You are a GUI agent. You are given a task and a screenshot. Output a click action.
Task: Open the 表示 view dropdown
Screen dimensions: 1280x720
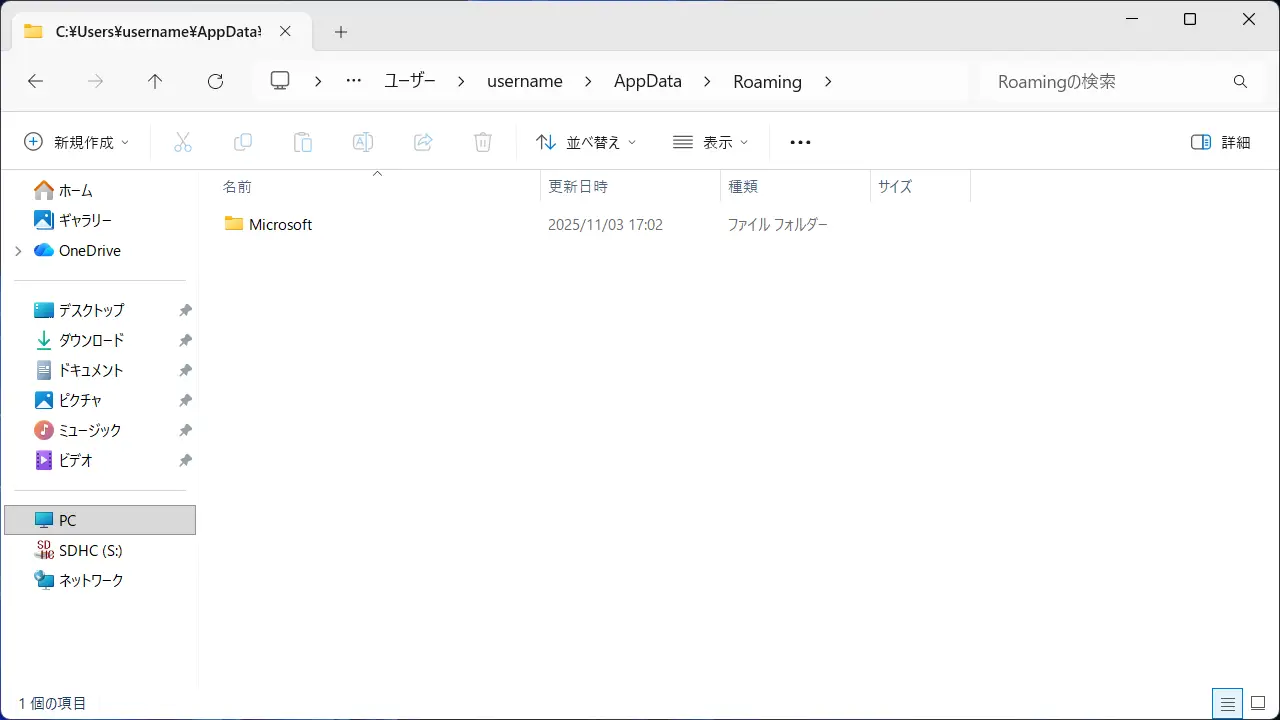(x=710, y=142)
